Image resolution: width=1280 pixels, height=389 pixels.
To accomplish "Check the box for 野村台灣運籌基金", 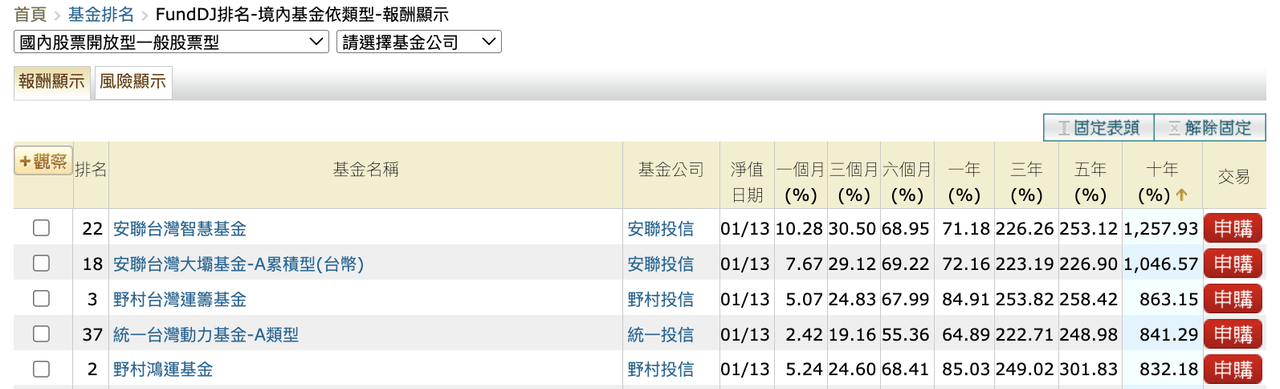I will [41, 298].
